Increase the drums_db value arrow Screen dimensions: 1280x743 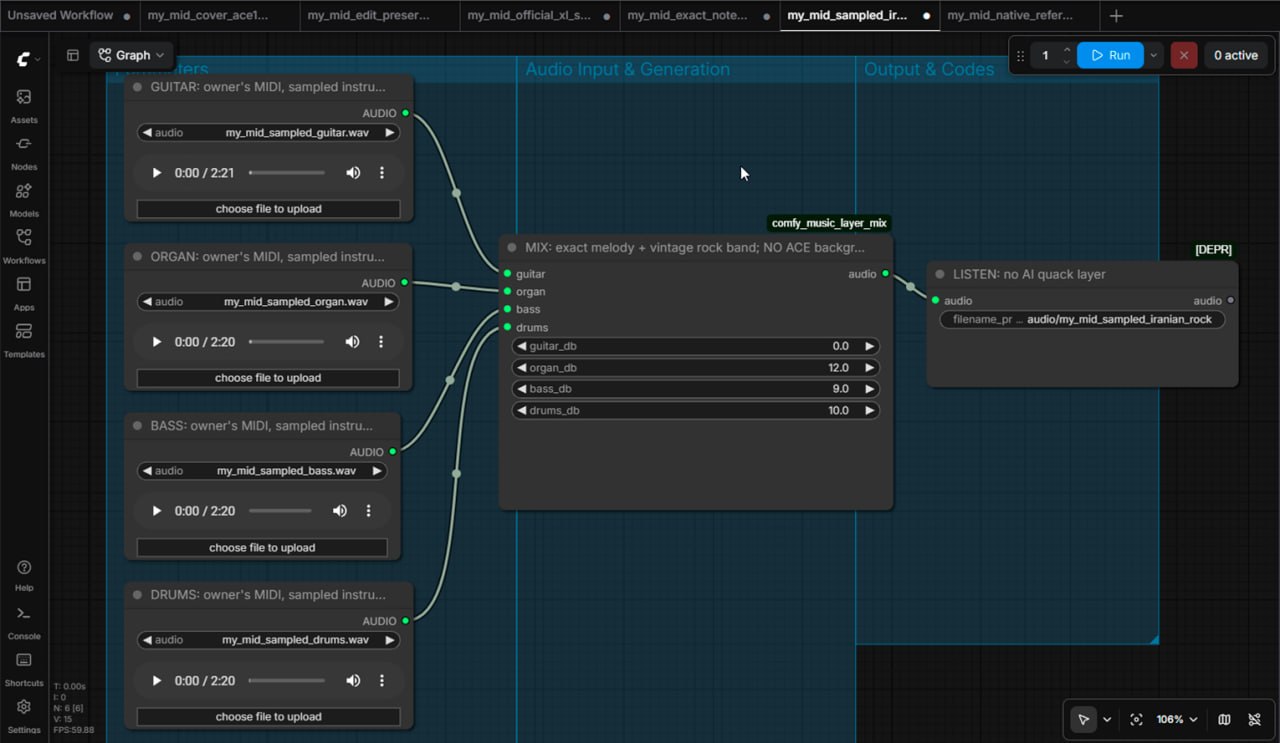[869, 410]
